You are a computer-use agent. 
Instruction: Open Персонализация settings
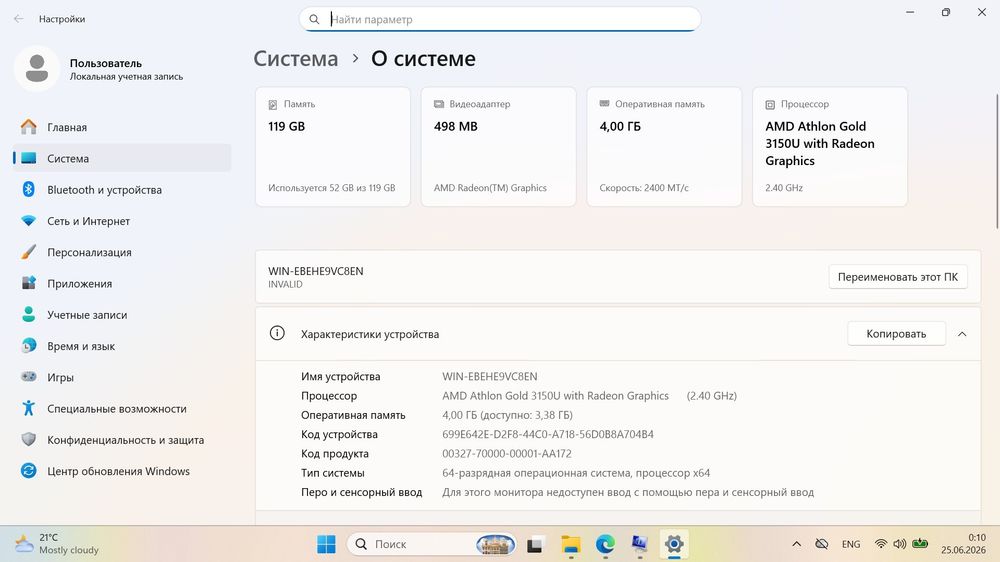pos(122,252)
